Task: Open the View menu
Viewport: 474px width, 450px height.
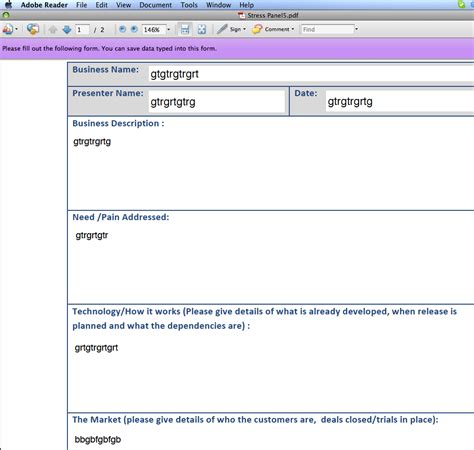Action: (x=123, y=5)
